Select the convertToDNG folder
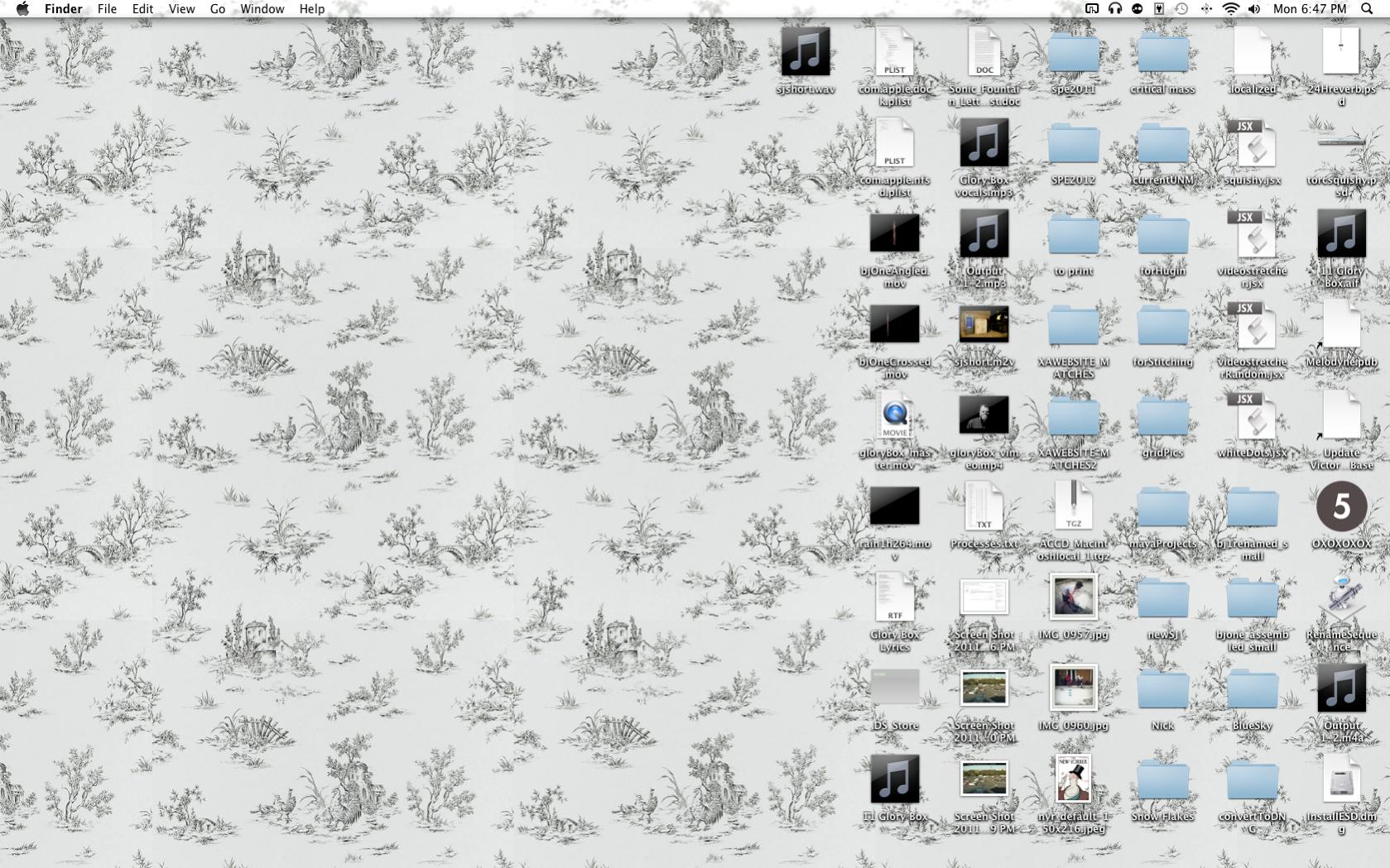Image resolution: width=1390 pixels, height=868 pixels. [1252, 782]
